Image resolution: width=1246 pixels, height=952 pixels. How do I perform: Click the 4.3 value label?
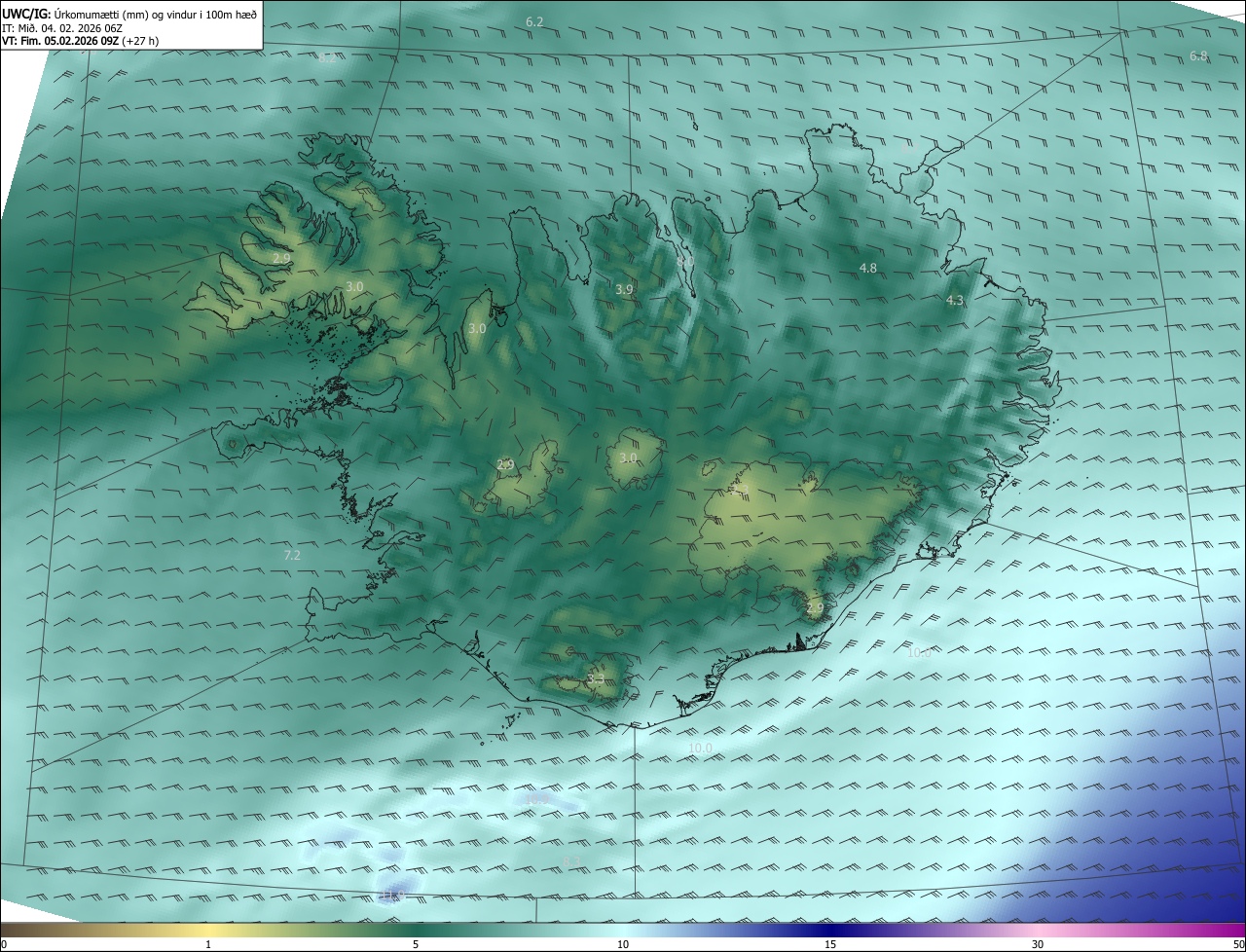pos(955,301)
